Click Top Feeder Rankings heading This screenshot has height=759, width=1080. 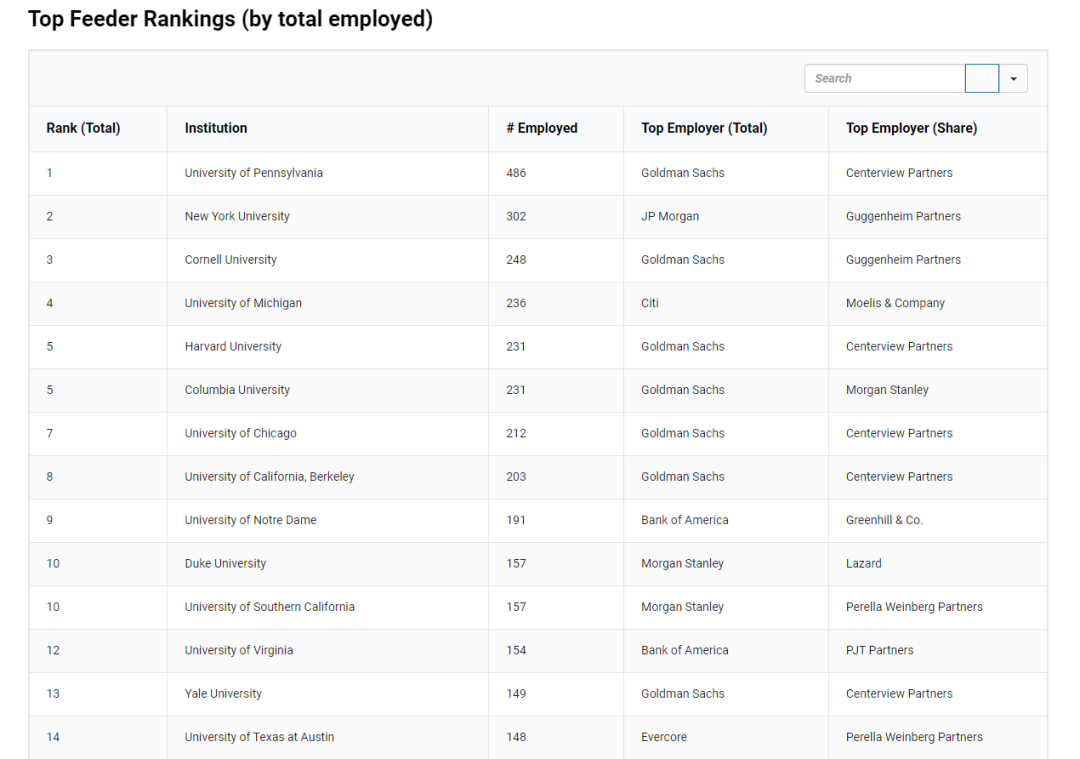230,19
